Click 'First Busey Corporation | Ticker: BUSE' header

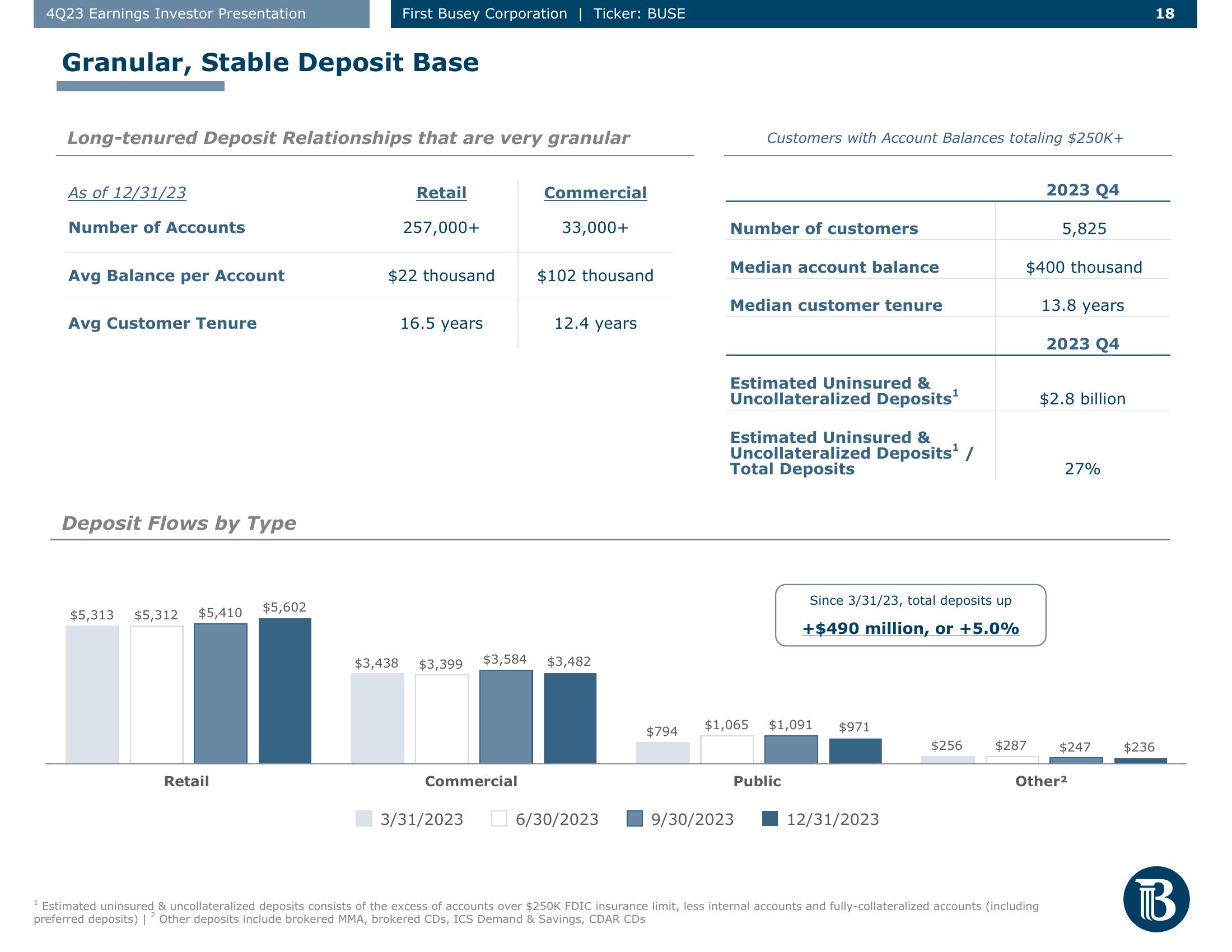544,13
